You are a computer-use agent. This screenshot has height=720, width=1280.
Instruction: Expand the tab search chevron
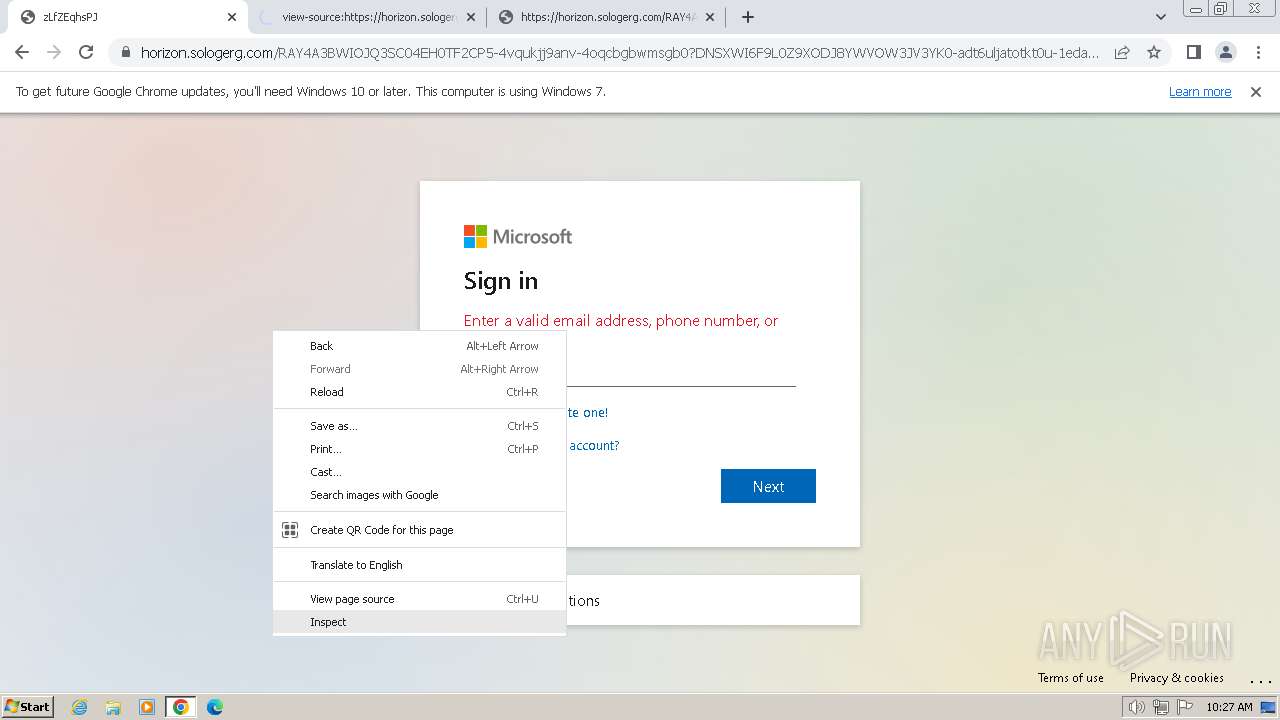(x=1161, y=17)
